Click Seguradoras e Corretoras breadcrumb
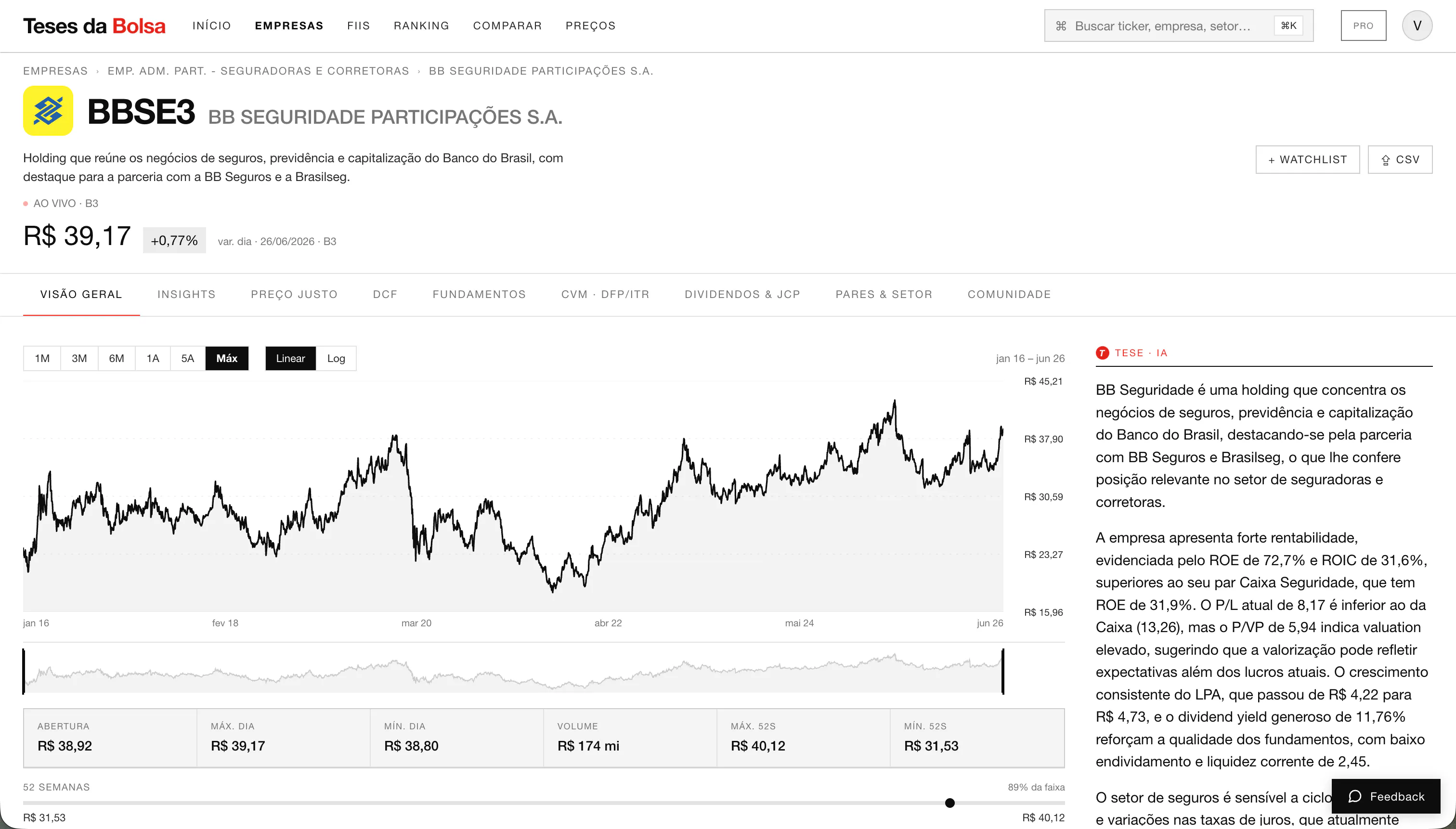 [259, 71]
